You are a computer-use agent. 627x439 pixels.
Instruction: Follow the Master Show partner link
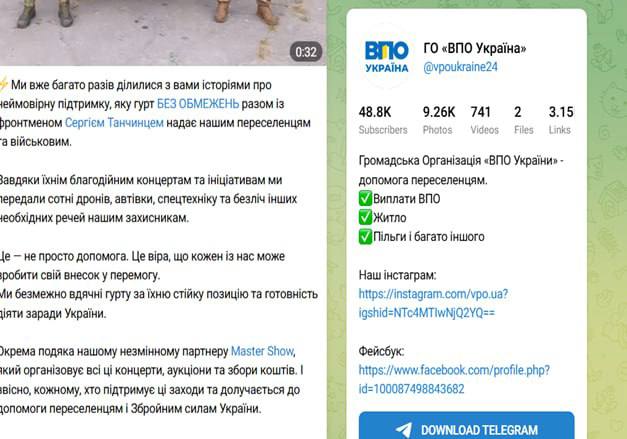[x=262, y=351]
